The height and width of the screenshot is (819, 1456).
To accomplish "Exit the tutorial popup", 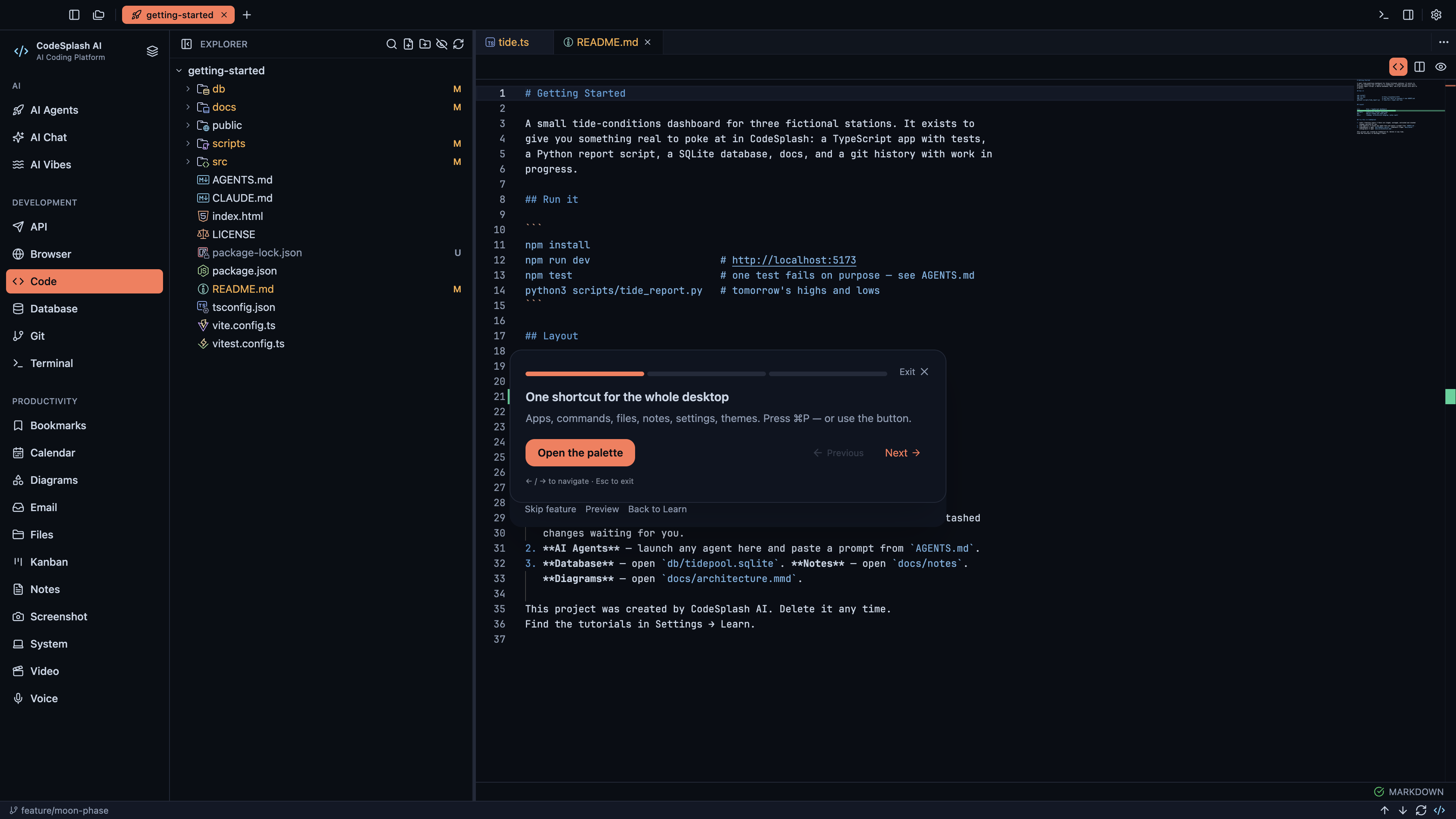I will tap(914, 372).
